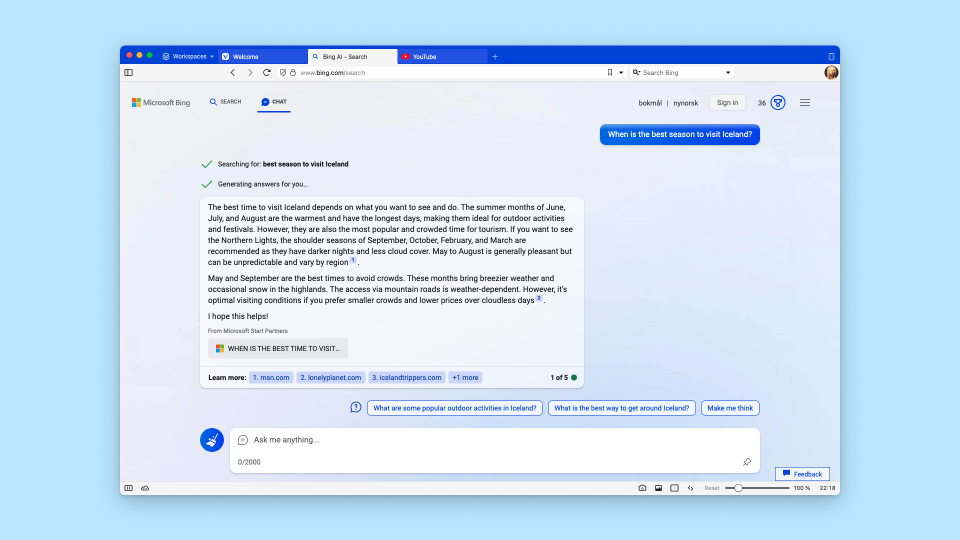The width and height of the screenshot is (960, 540).
Task: Click the 1 of 5 response counter
Action: (x=559, y=378)
